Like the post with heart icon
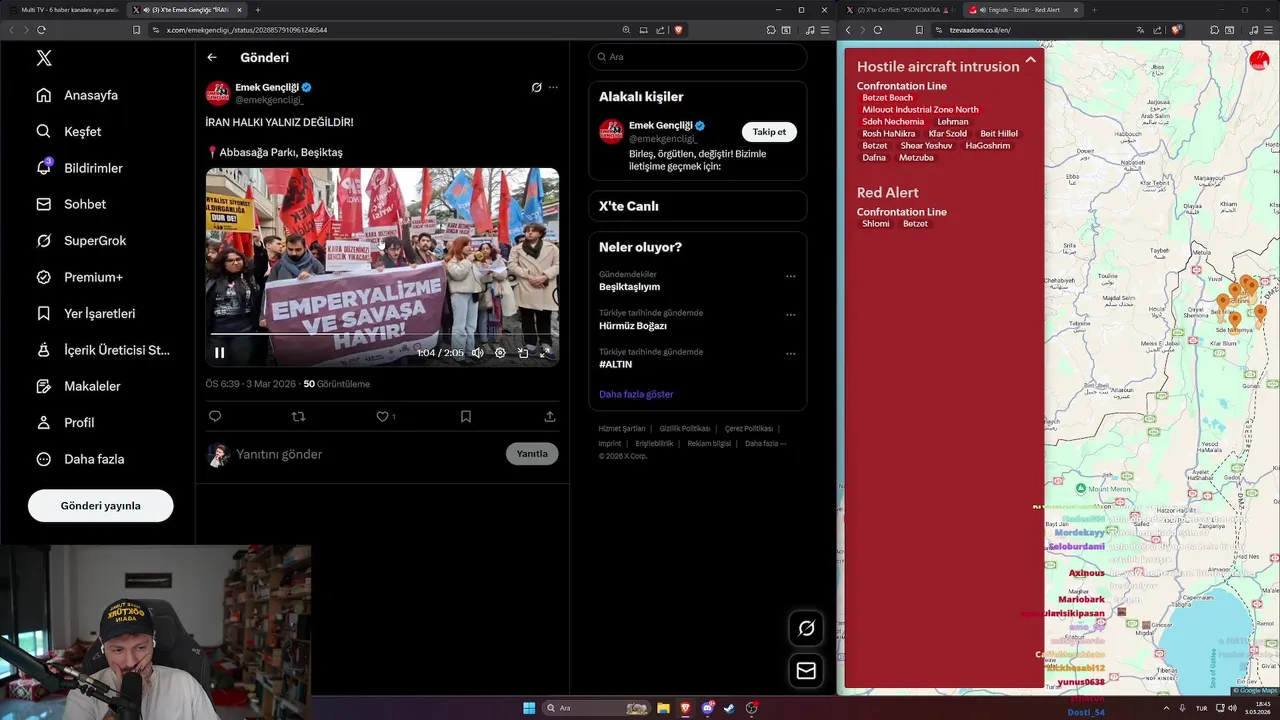The image size is (1280, 720). [382, 416]
